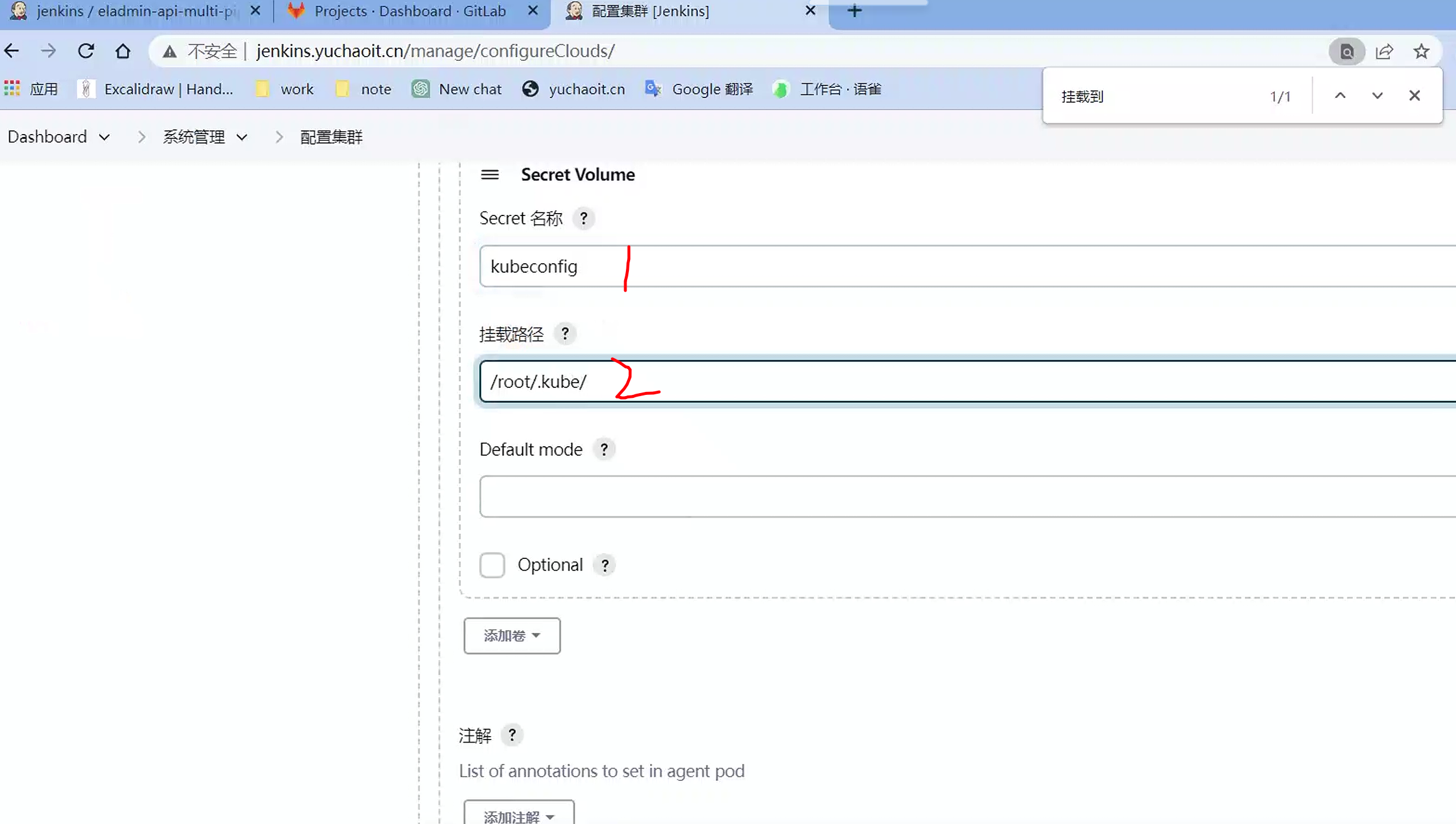
Task: Click the Secret Volume drag handle icon
Action: tap(490, 175)
